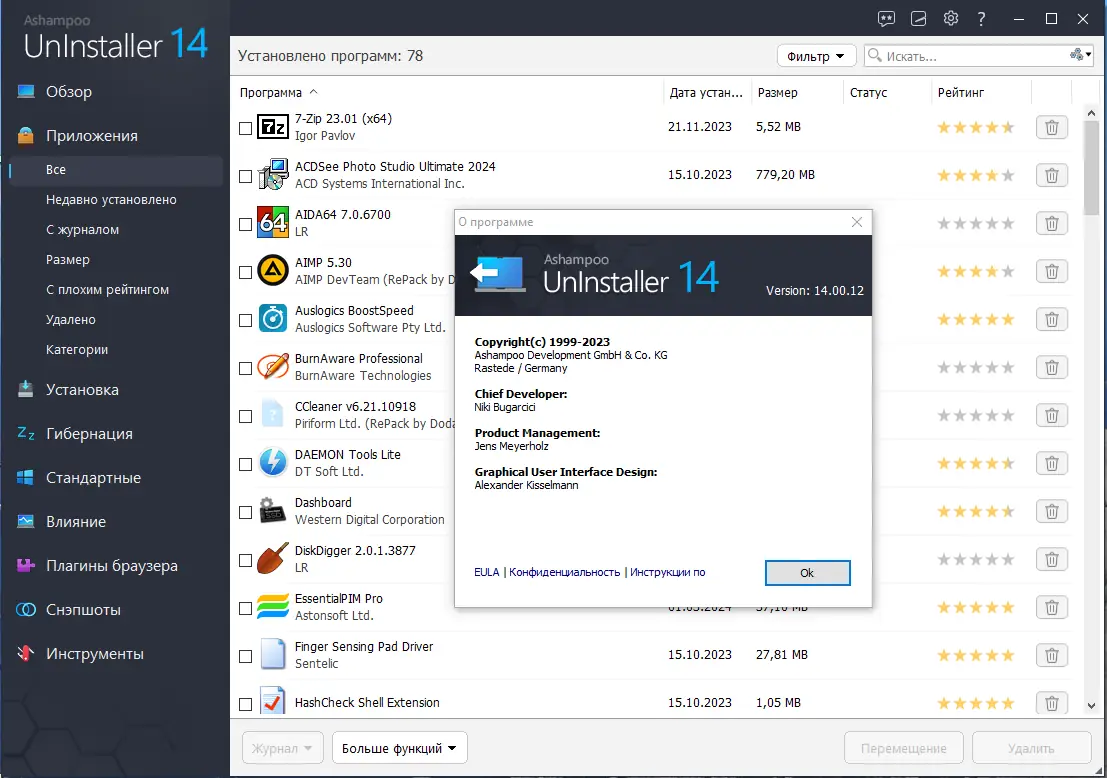Click the 7-Zip program icon
Screen dimensions: 1107x778
(x=273, y=127)
